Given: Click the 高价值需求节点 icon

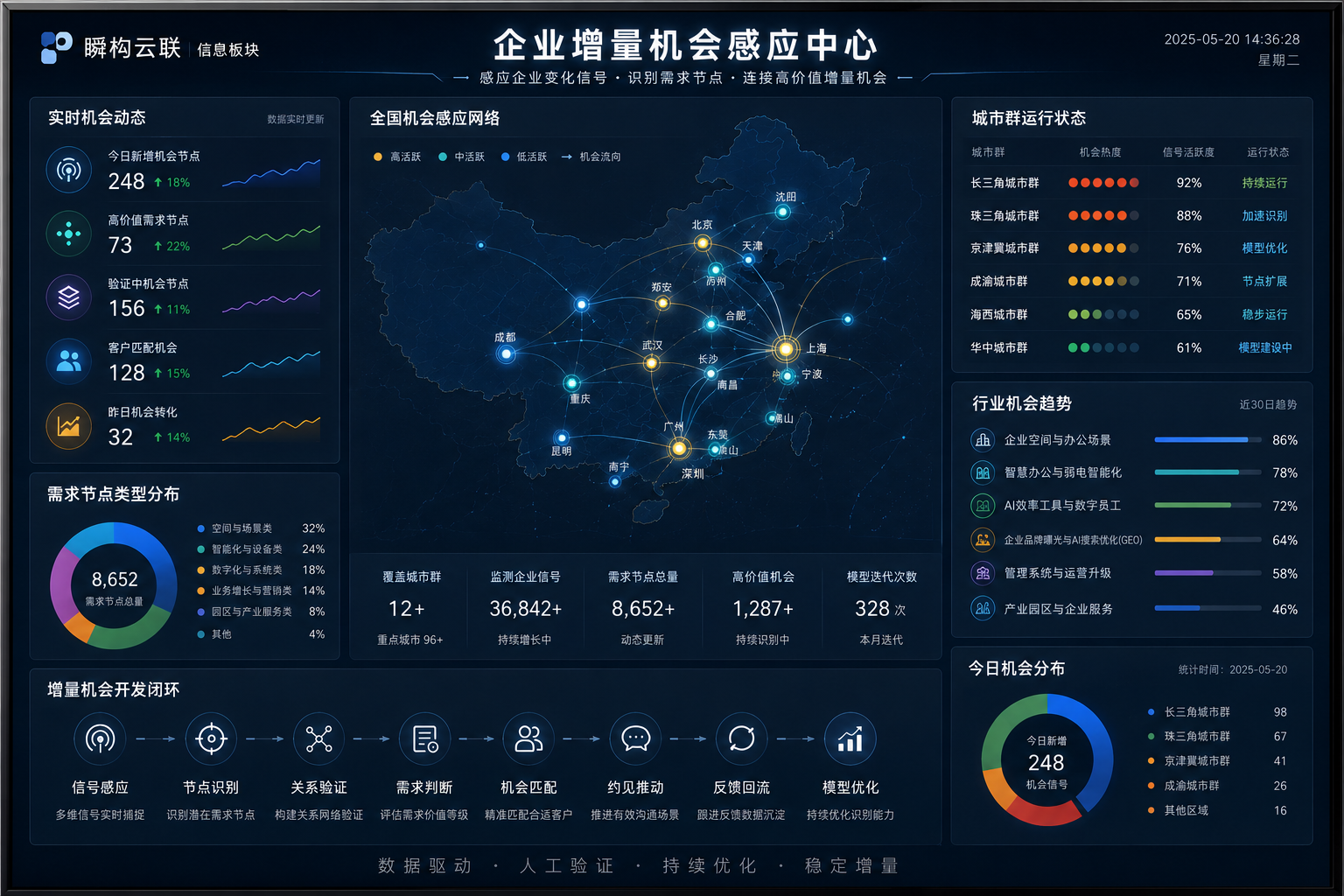Looking at the screenshot, I should pyautogui.click(x=68, y=234).
